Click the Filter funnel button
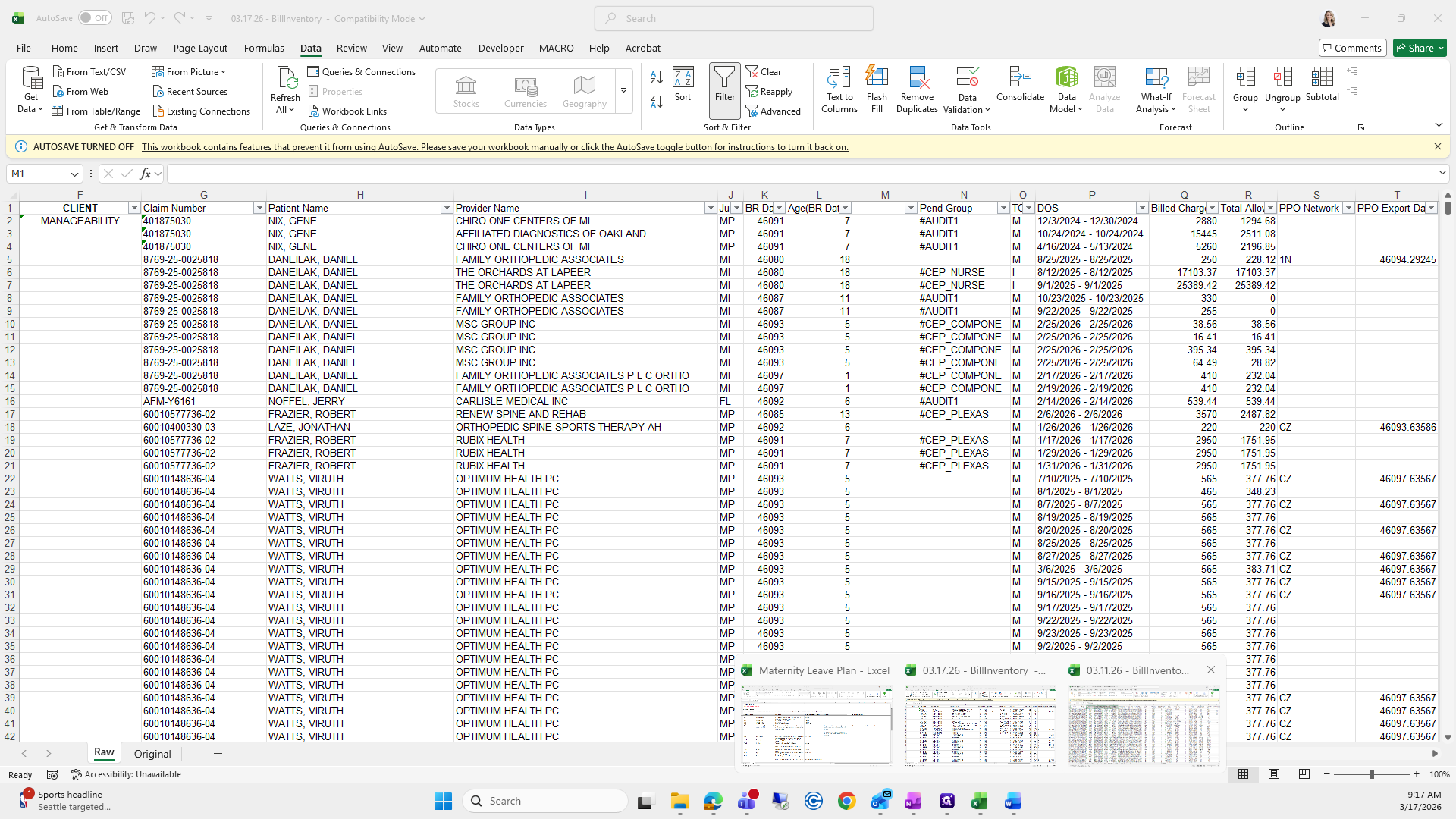This screenshot has height=819, width=1456. tap(724, 83)
